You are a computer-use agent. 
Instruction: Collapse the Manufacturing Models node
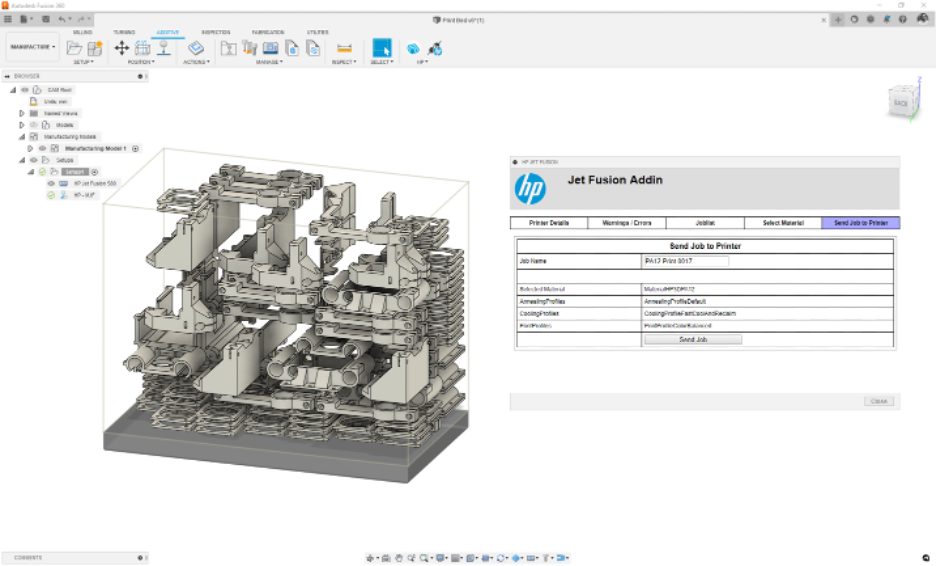tap(21, 136)
